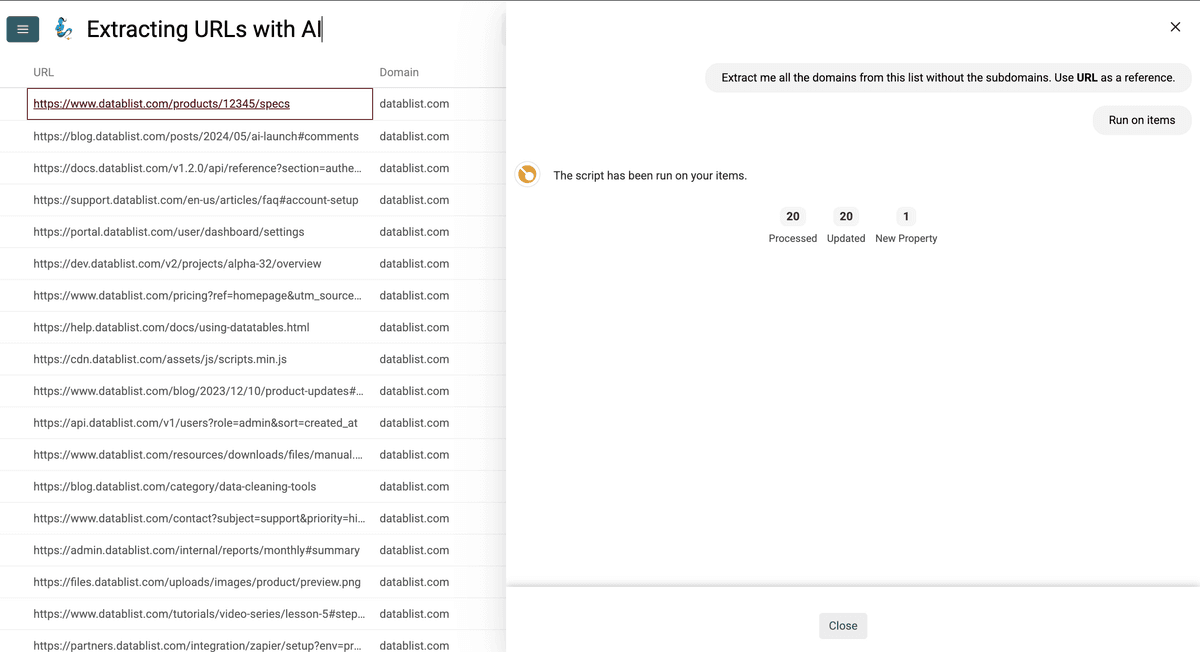
Task: Click the Datablist genie logo icon
Action: click(63, 29)
